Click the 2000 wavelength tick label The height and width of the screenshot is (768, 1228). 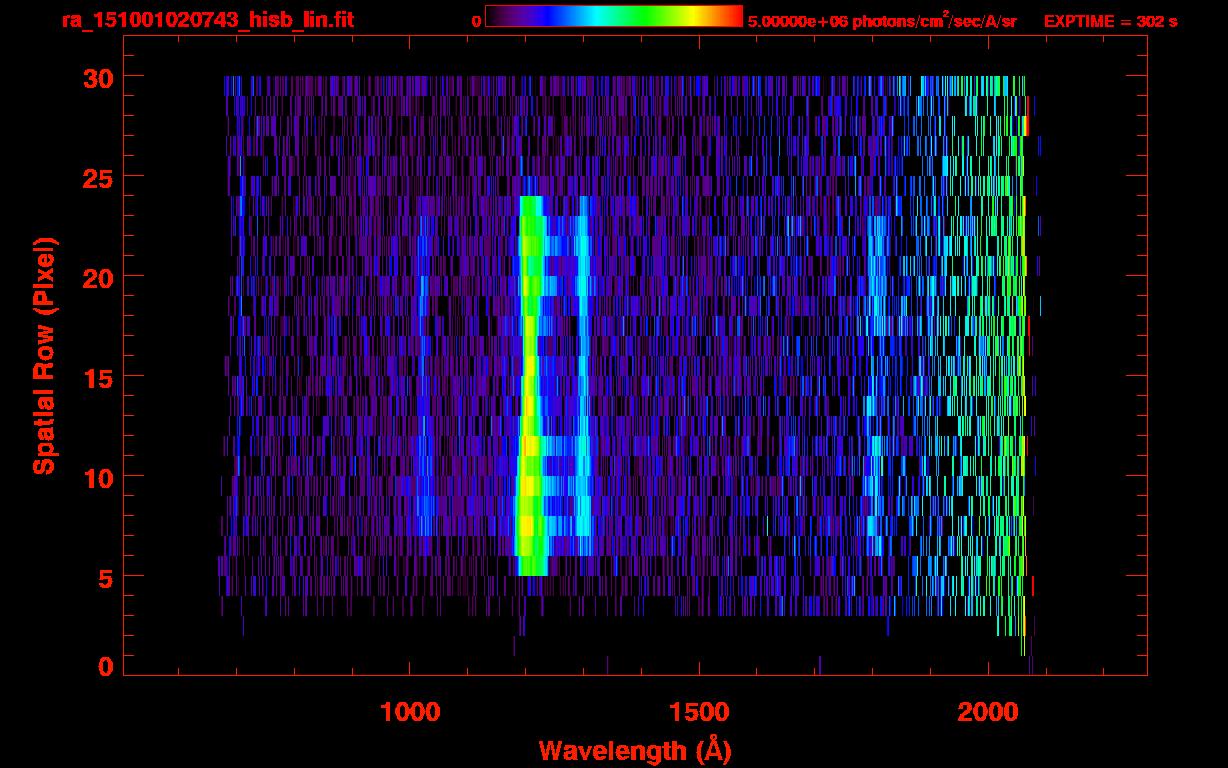(x=988, y=712)
